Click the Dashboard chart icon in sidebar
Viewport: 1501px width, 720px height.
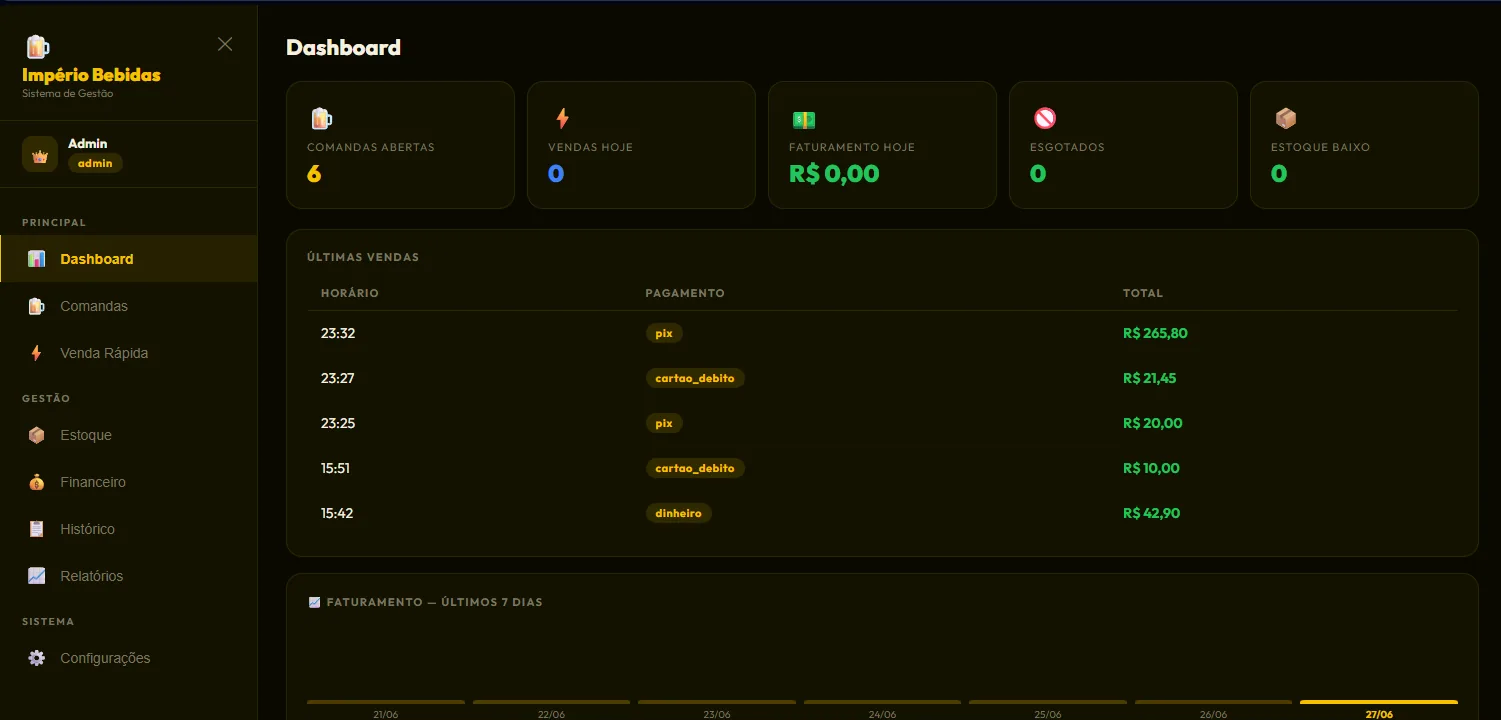tap(37, 259)
